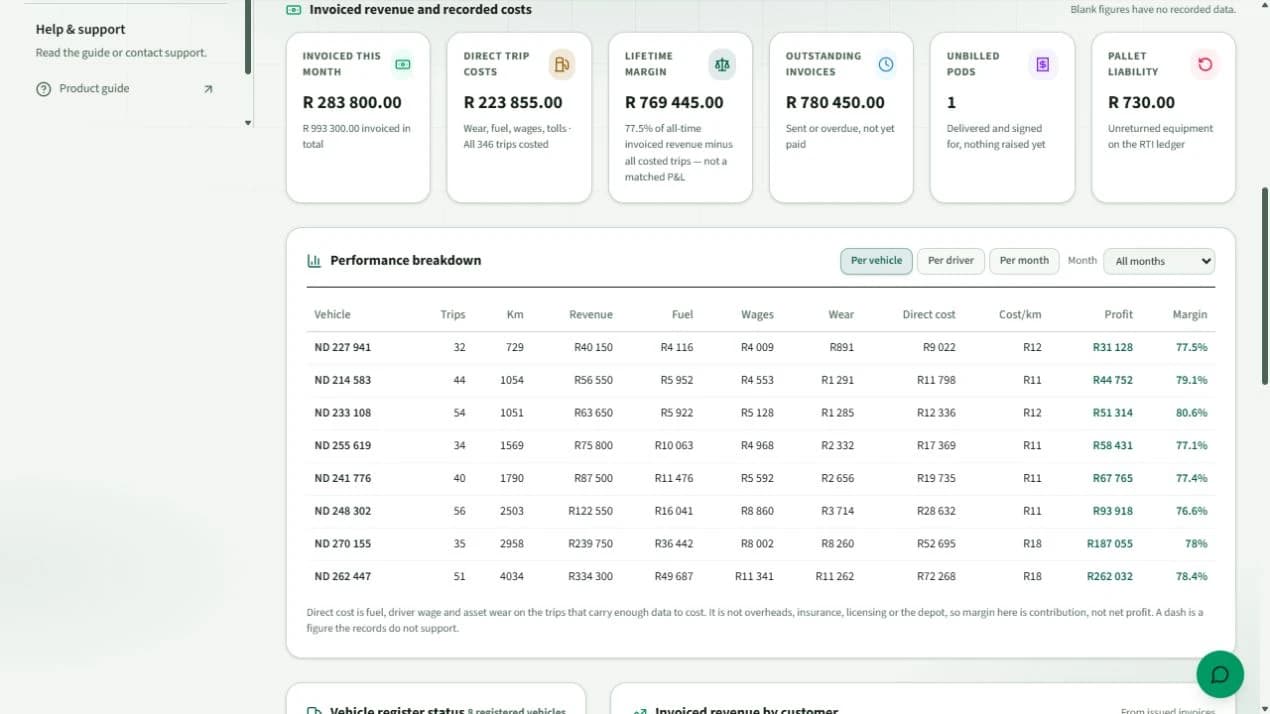This screenshot has width=1270, height=714.
Task: Click the sidebar vertical scrollbar
Action: click(248, 37)
